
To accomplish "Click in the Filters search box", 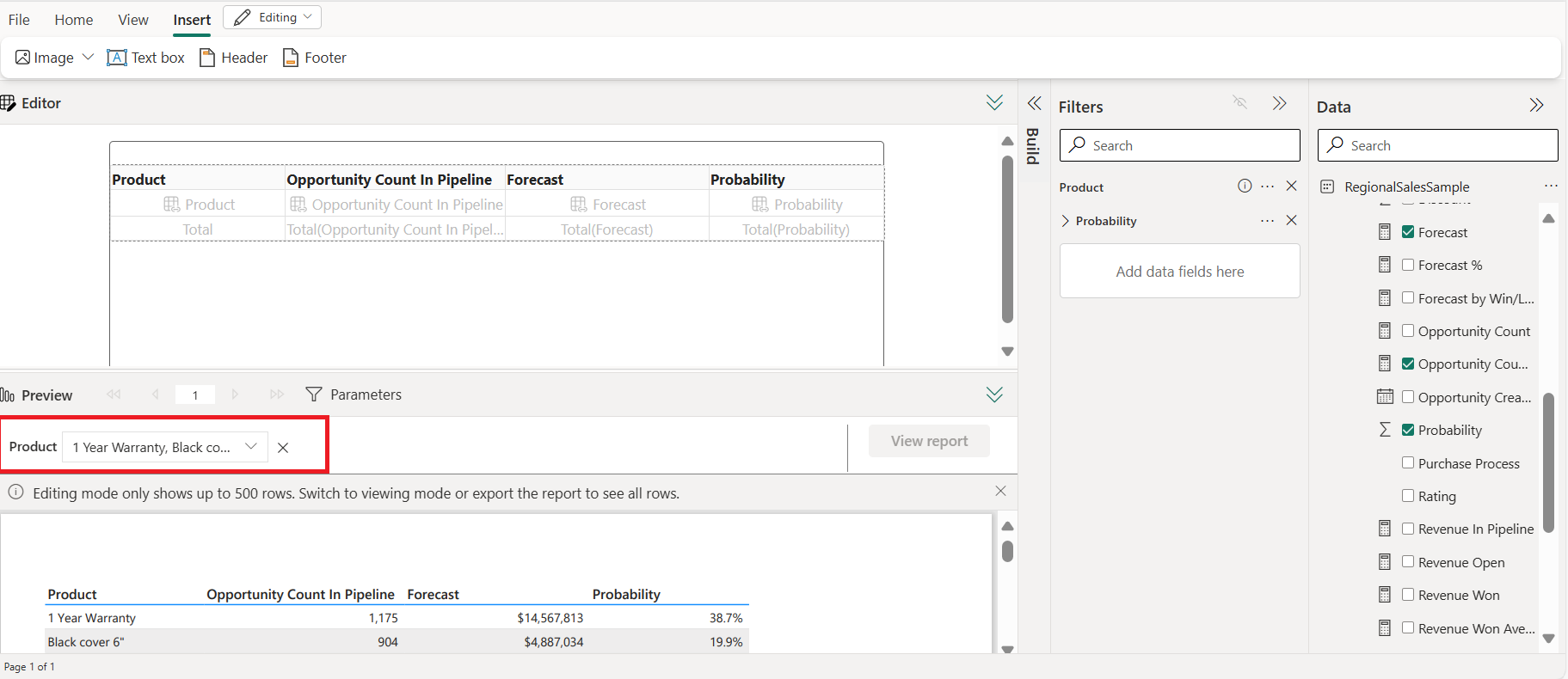I will tap(1179, 145).
